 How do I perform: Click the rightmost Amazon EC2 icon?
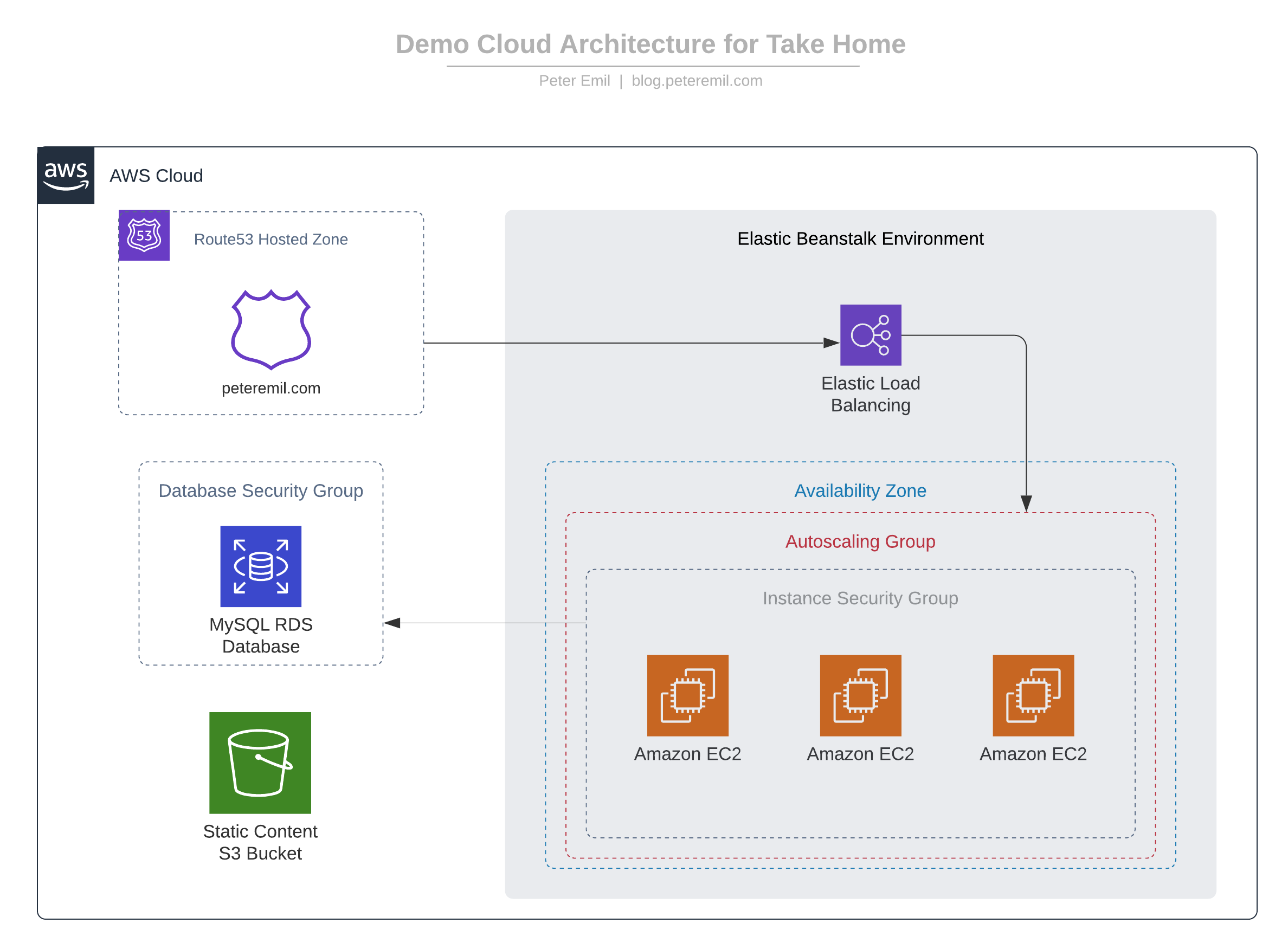[1033, 695]
